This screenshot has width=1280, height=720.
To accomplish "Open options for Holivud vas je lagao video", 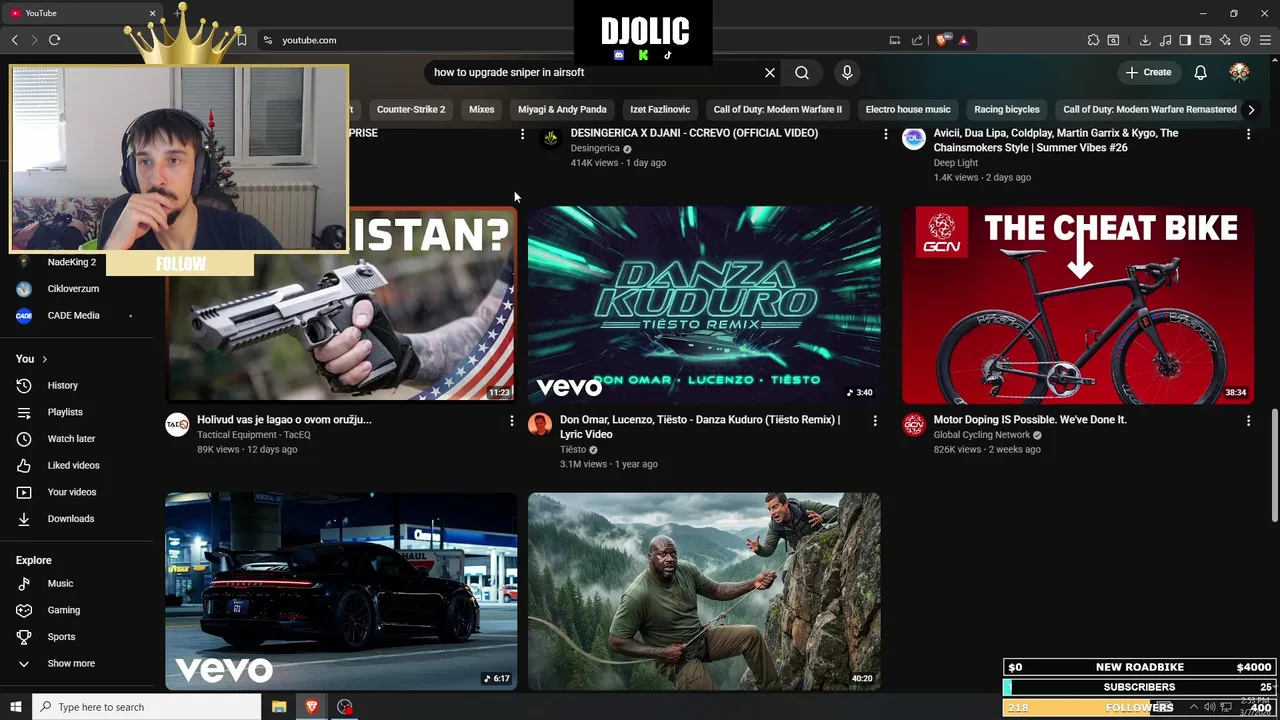I will pos(511,421).
